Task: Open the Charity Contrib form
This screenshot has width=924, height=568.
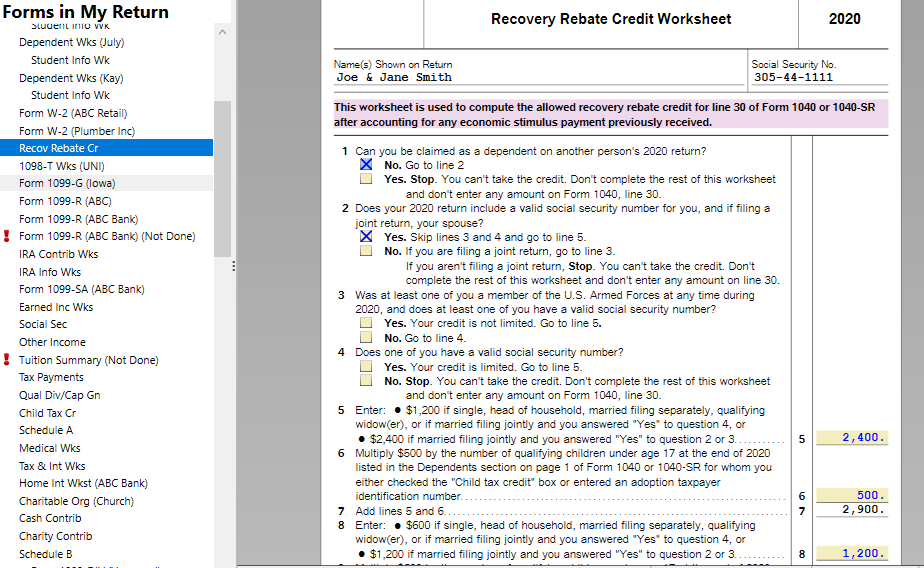Action: pyautogui.click(x=55, y=536)
